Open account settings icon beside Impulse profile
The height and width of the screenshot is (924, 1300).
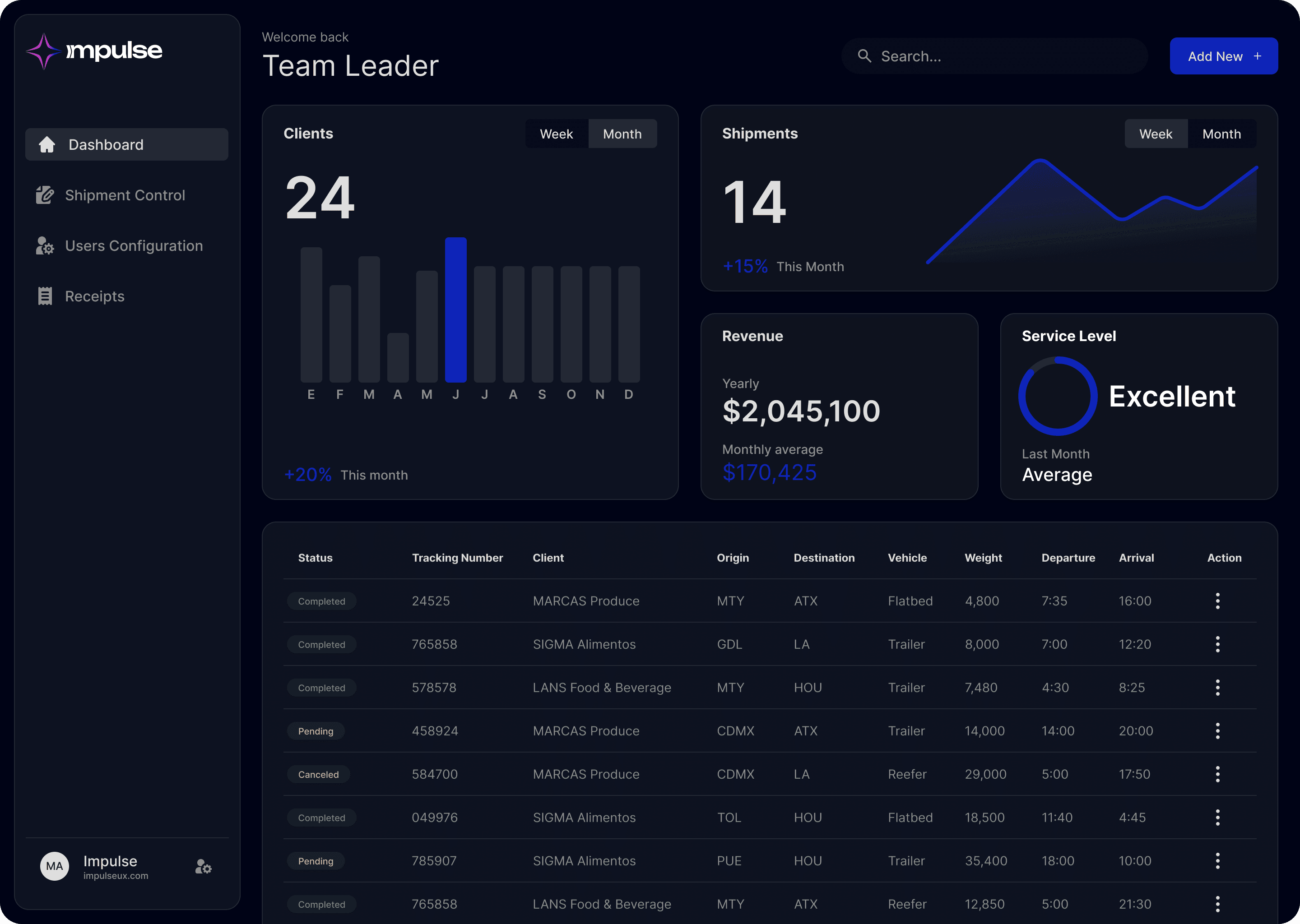coord(203,867)
